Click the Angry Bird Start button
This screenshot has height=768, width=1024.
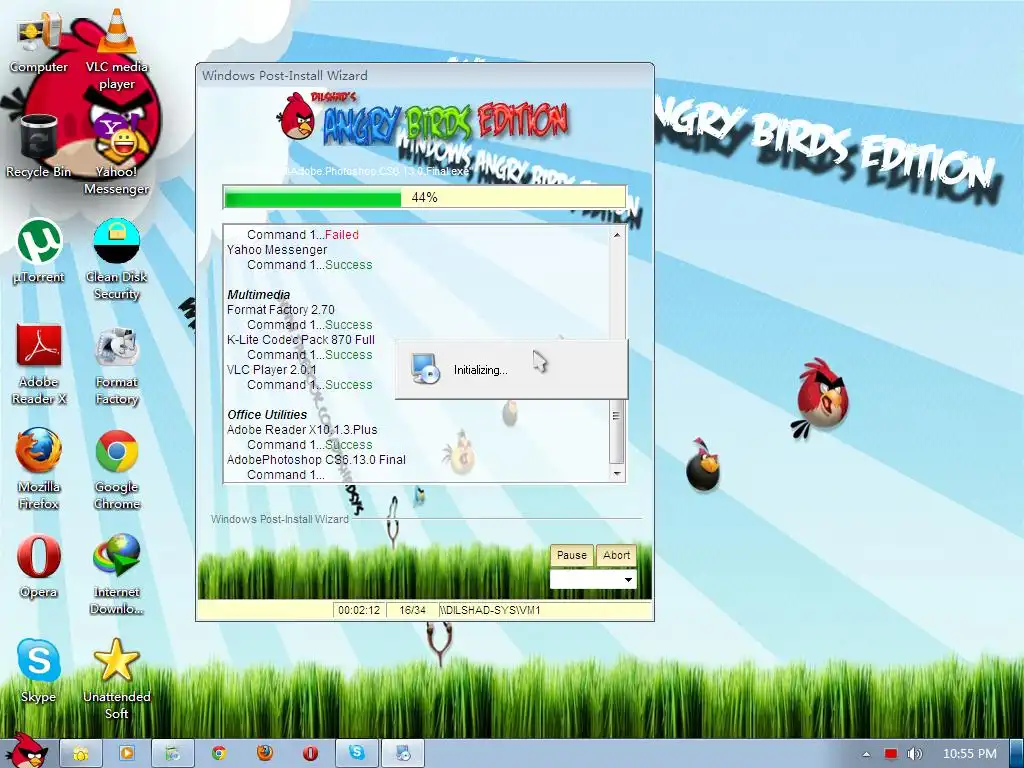[x=26, y=751]
